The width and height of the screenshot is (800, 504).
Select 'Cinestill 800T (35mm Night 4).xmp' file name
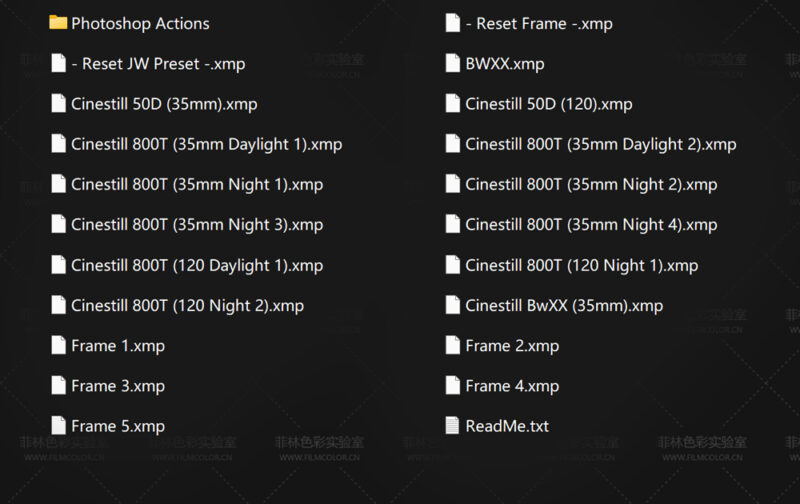591,225
